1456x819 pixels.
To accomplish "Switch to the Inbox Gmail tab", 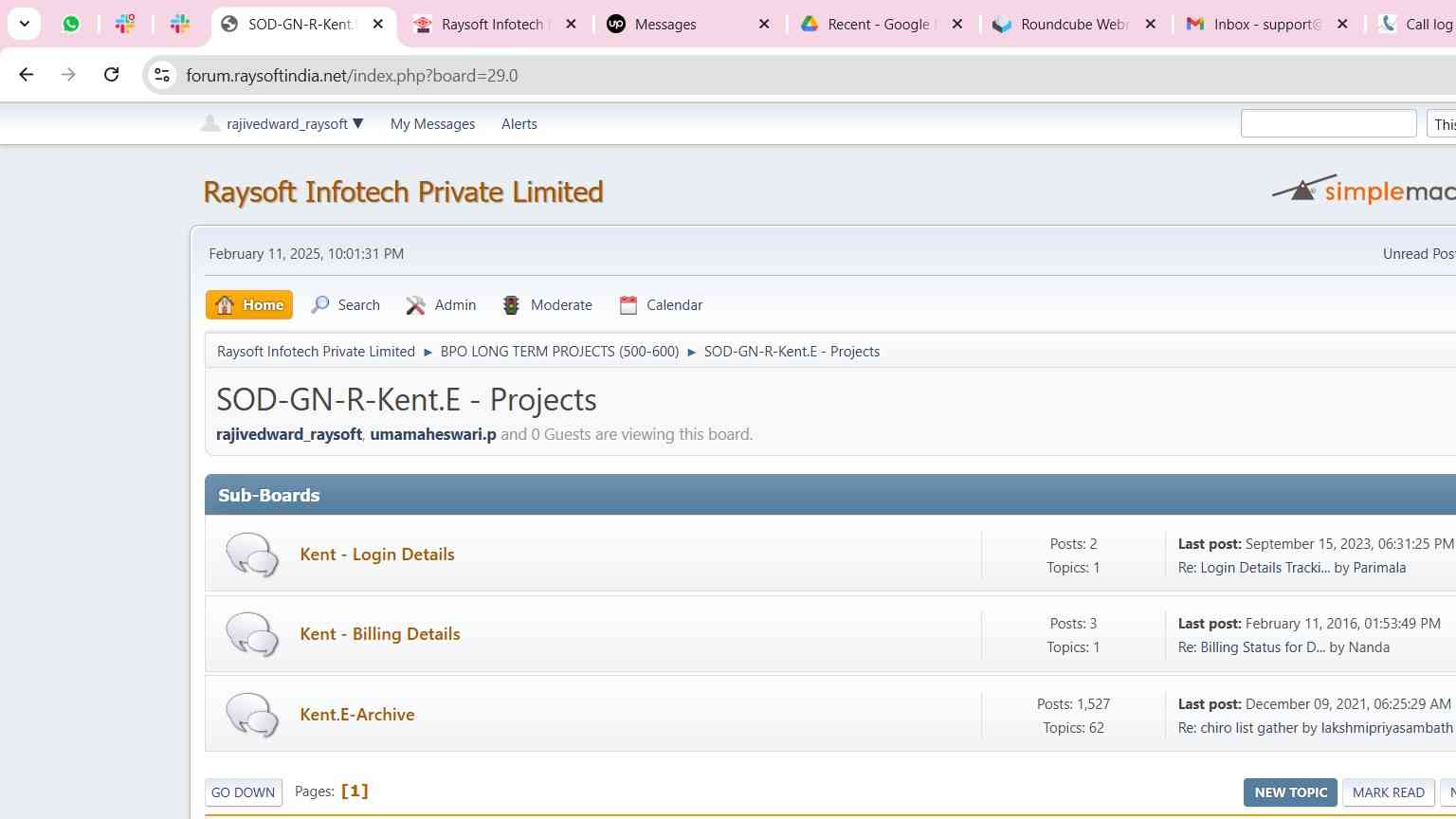I will (x=1267, y=24).
